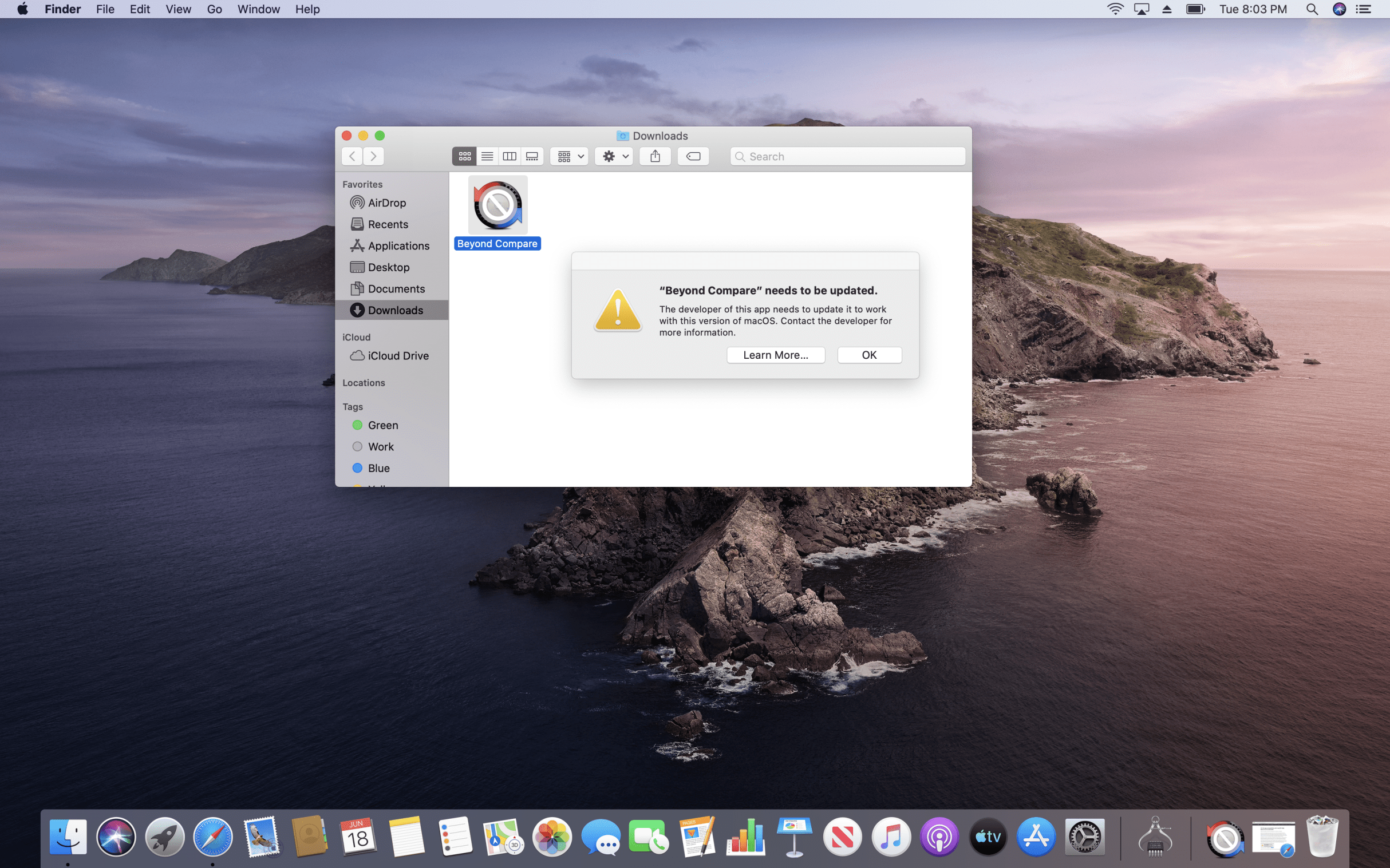Open the Group By dropdown
Viewport: 1390px width, 868px height.
(x=570, y=156)
